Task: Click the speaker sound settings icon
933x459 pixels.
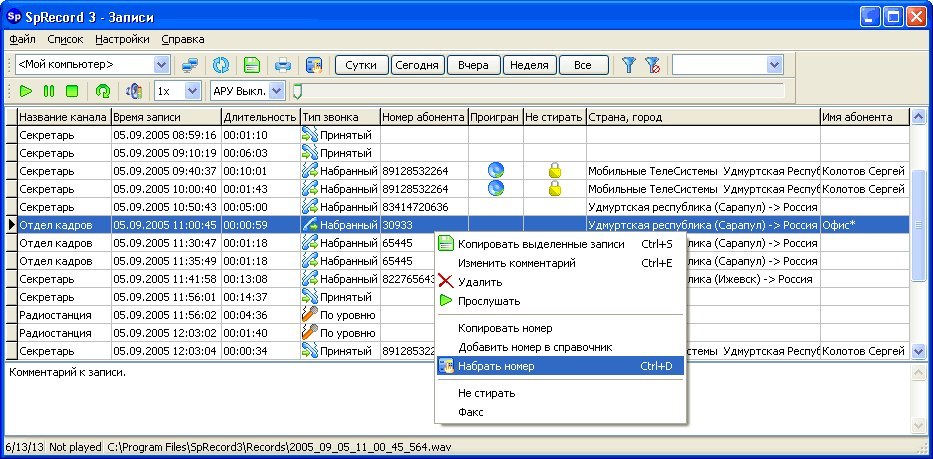Action: click(x=134, y=91)
